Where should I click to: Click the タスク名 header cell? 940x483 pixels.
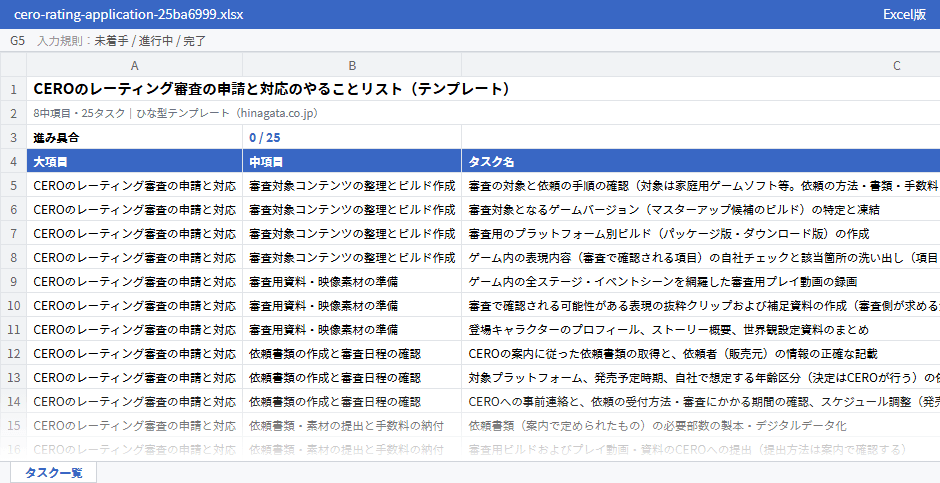pos(701,161)
